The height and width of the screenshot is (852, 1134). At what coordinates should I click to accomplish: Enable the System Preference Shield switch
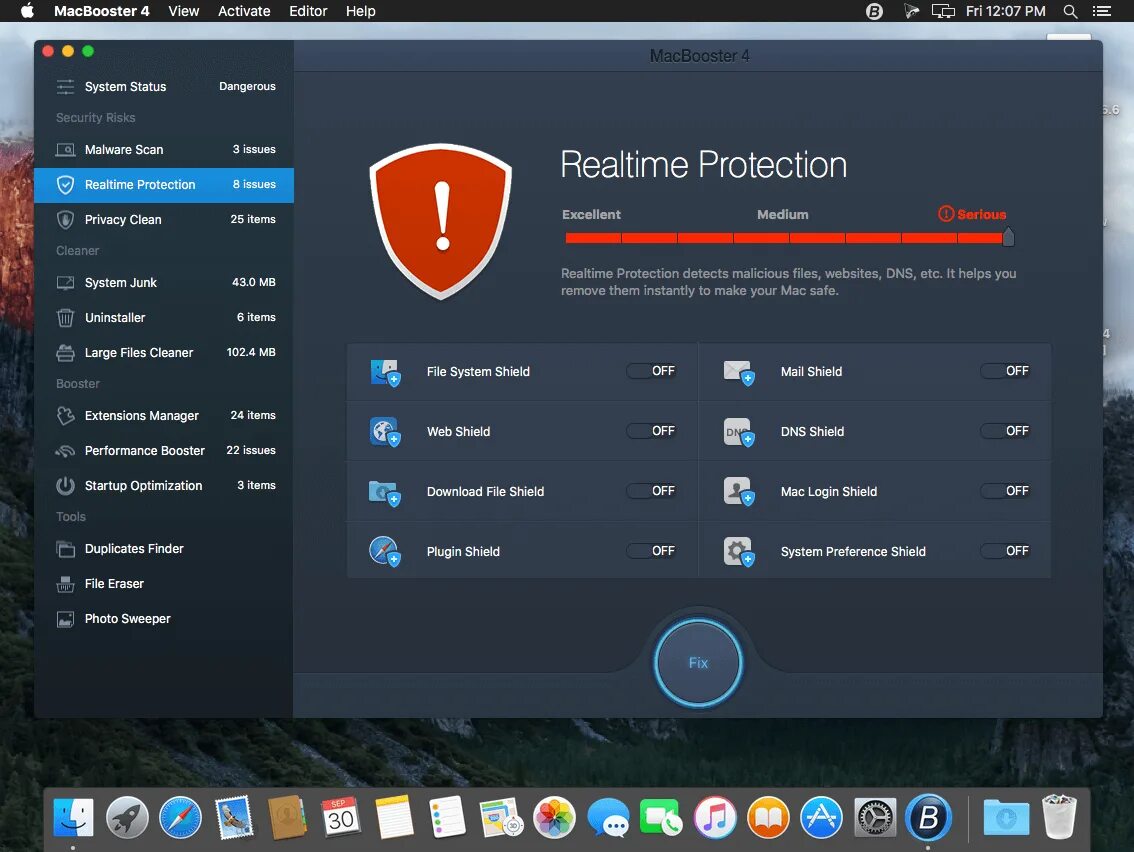point(1005,551)
